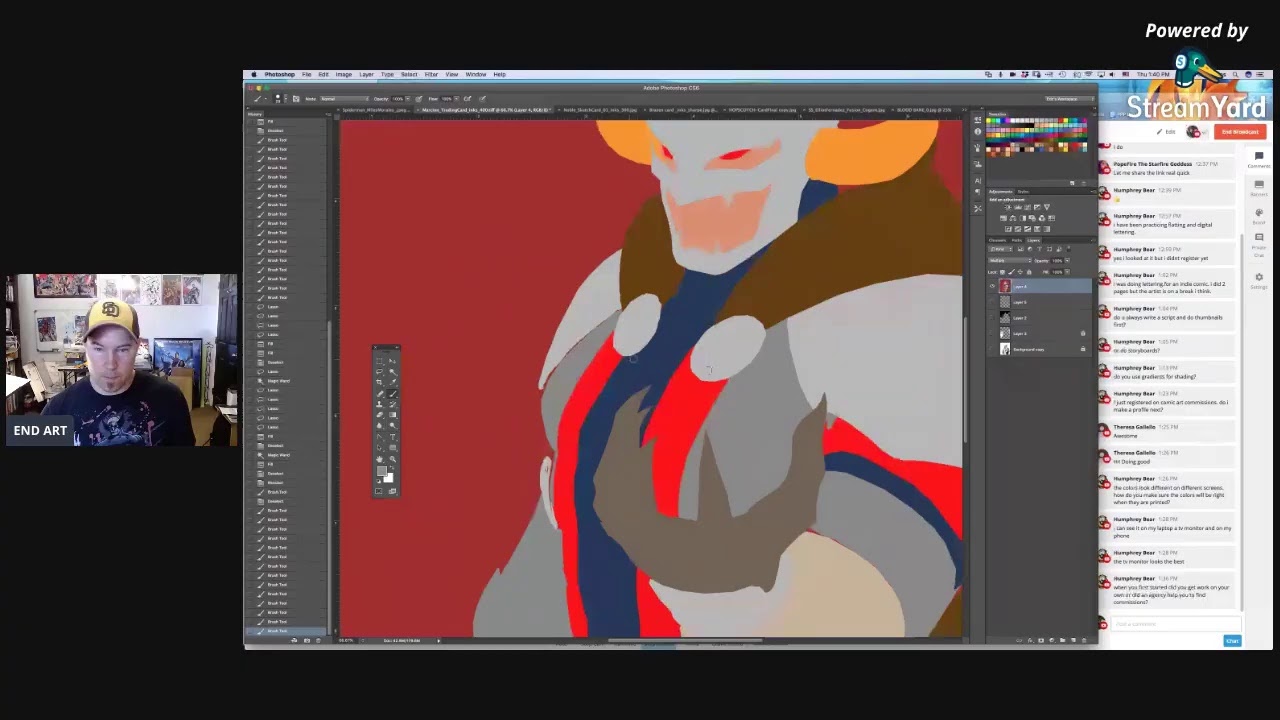
Task: Click the blue Chat send button
Action: tap(1232, 641)
